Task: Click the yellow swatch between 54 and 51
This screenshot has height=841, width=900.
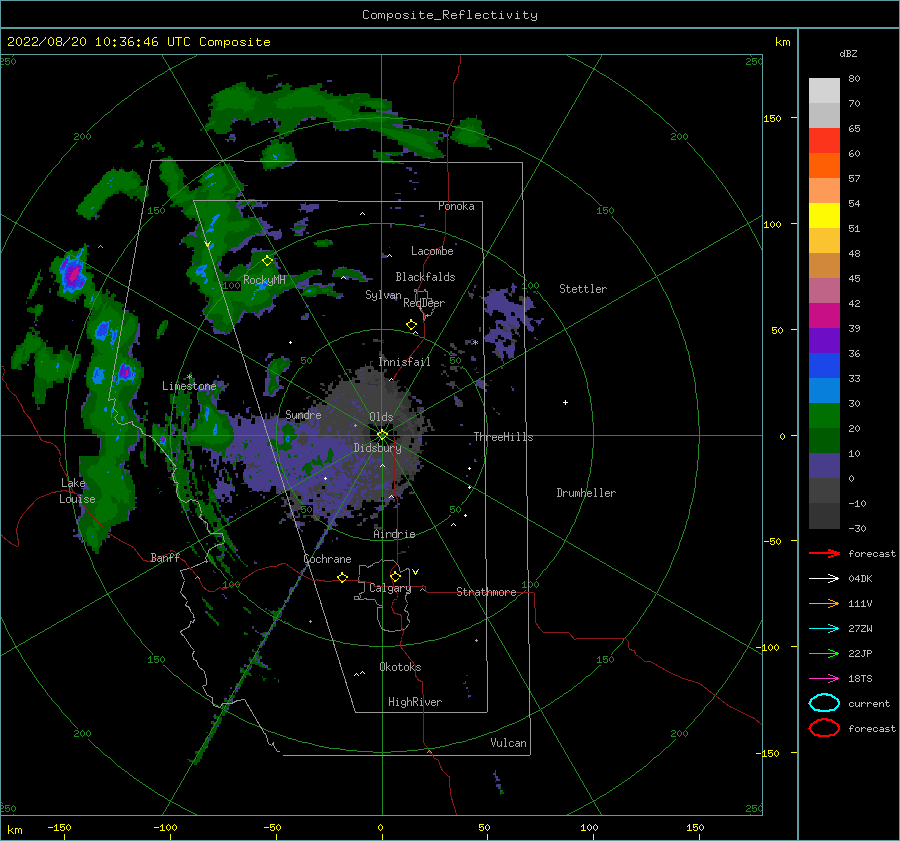Action: (824, 215)
